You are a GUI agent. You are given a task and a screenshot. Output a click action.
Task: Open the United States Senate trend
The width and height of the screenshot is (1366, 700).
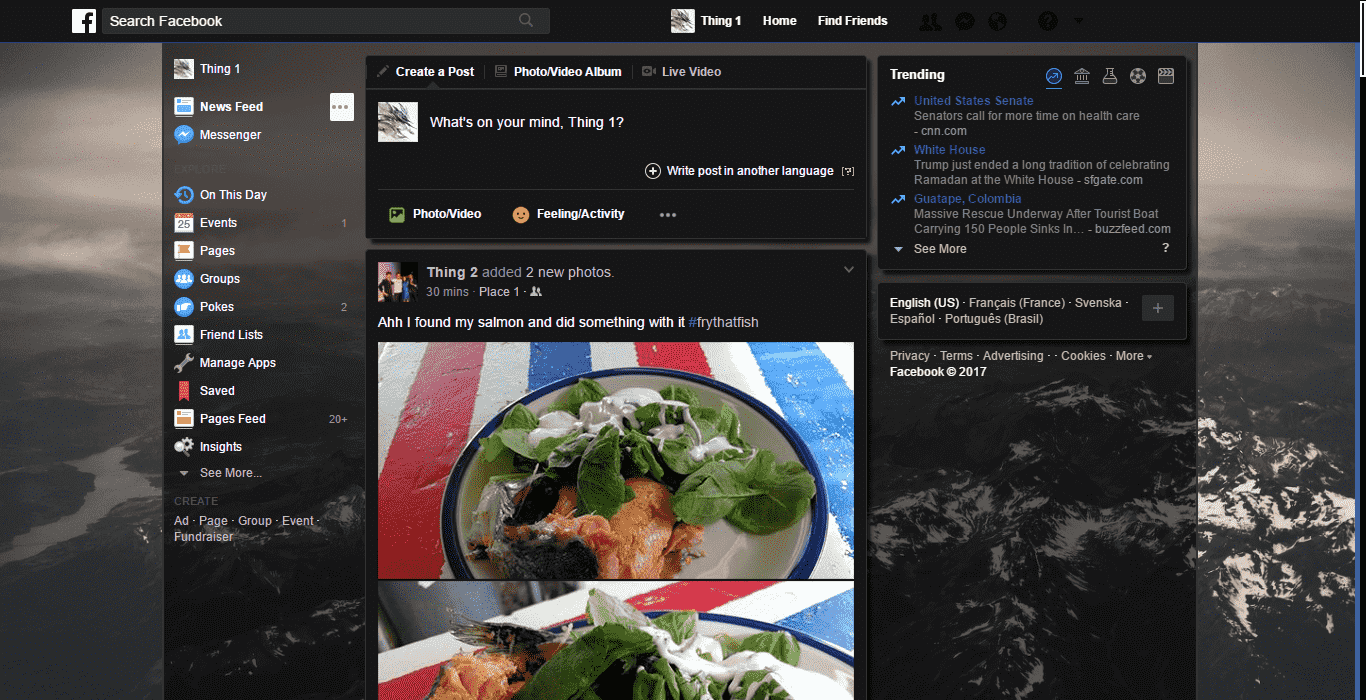click(974, 101)
